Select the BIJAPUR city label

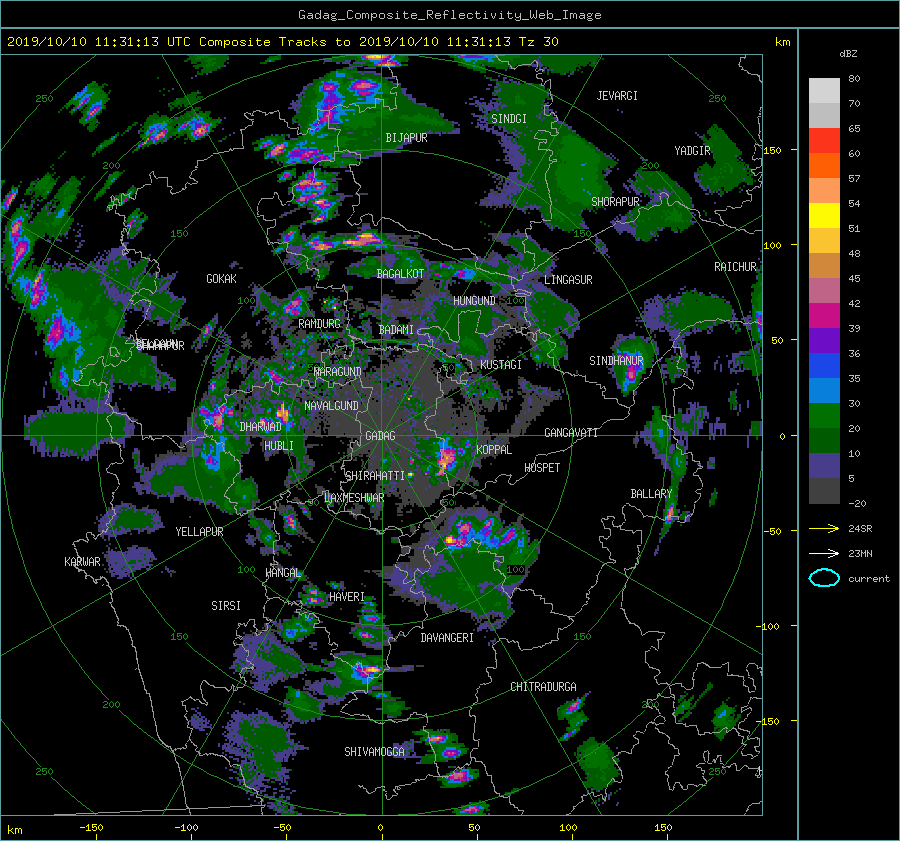[406, 138]
